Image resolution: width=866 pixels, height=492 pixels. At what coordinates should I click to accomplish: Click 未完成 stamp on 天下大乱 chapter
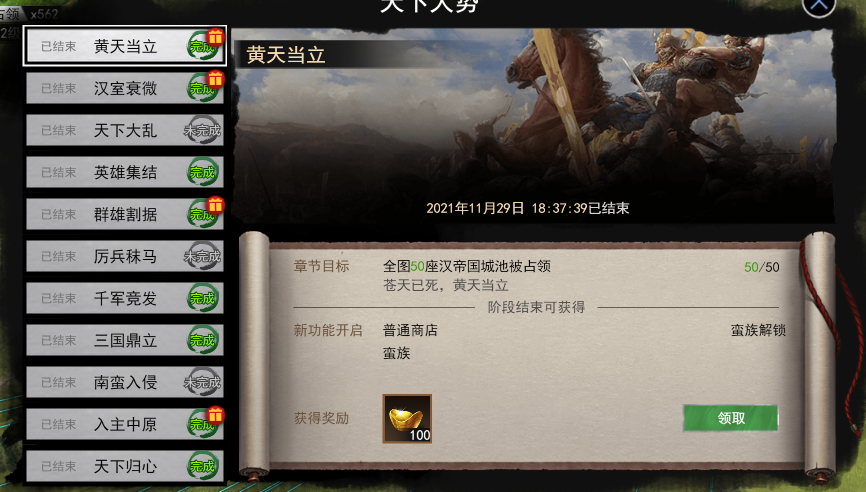pyautogui.click(x=202, y=130)
